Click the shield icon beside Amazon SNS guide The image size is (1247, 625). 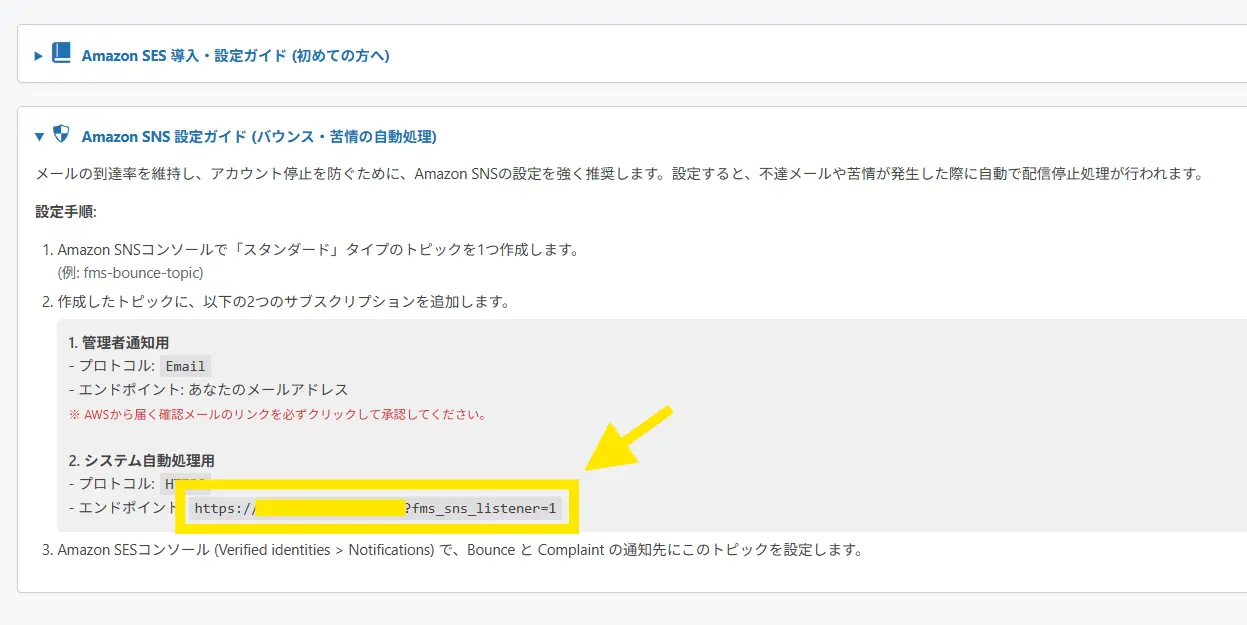[x=61, y=135]
